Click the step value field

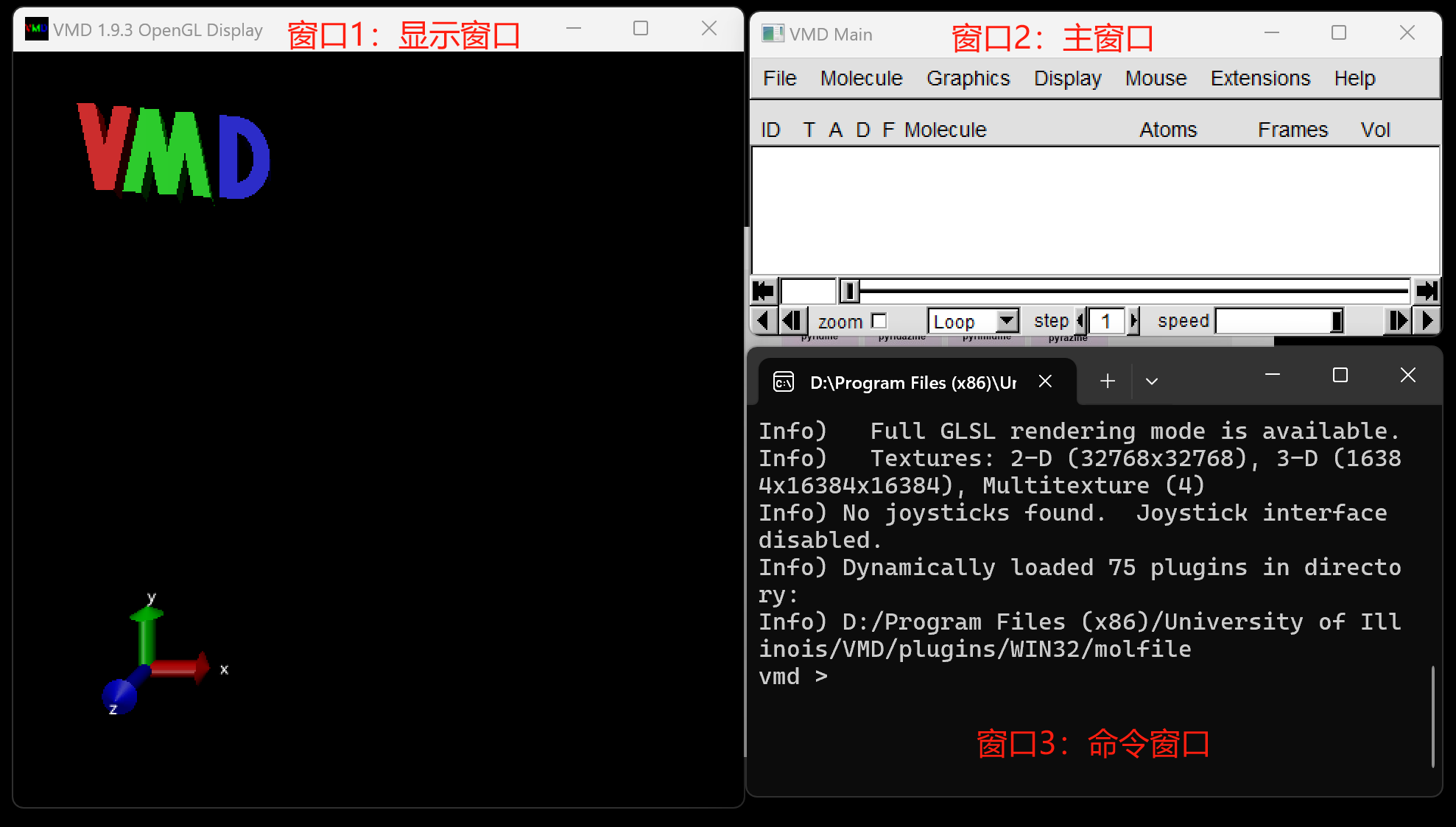click(x=1106, y=321)
